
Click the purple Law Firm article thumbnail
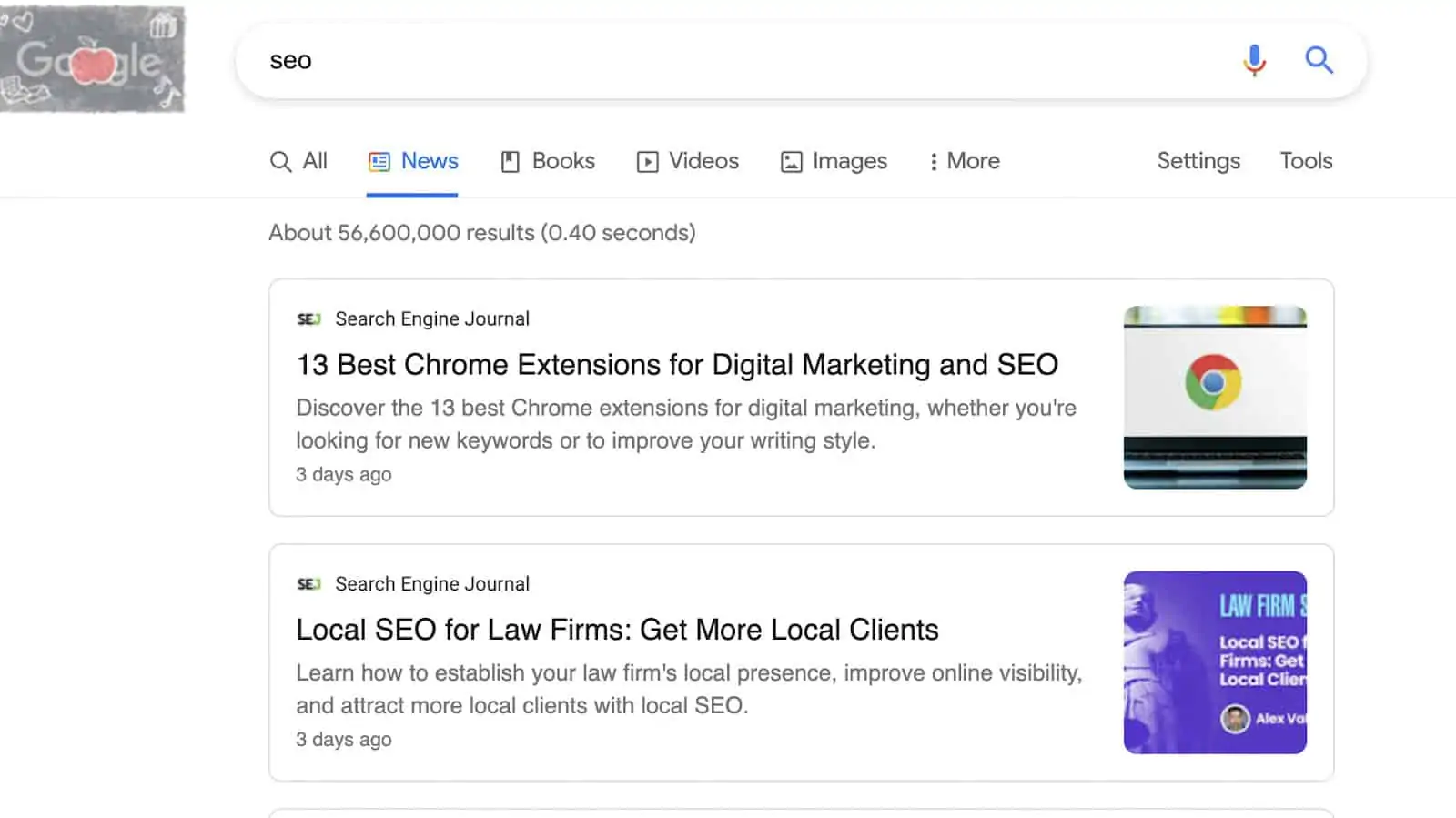1214,662
